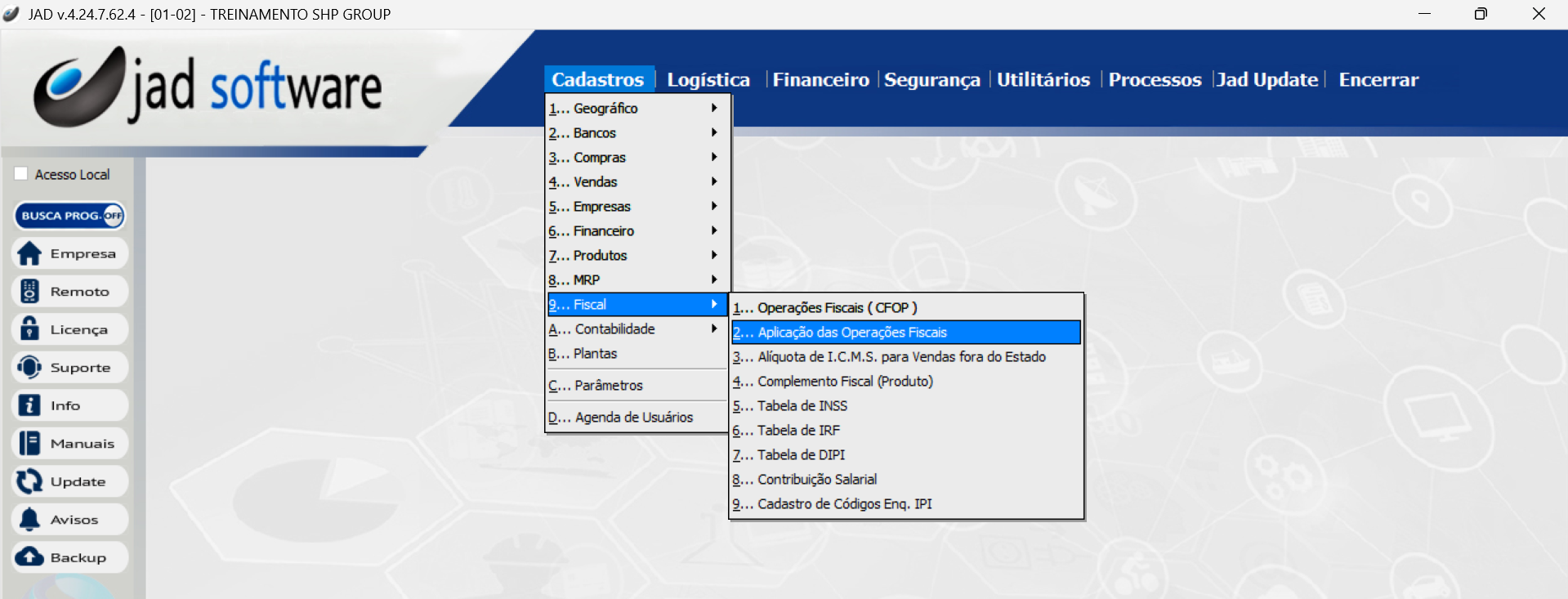Image resolution: width=1568 pixels, height=599 pixels.
Task: Click the jad software logo
Action: (208, 87)
